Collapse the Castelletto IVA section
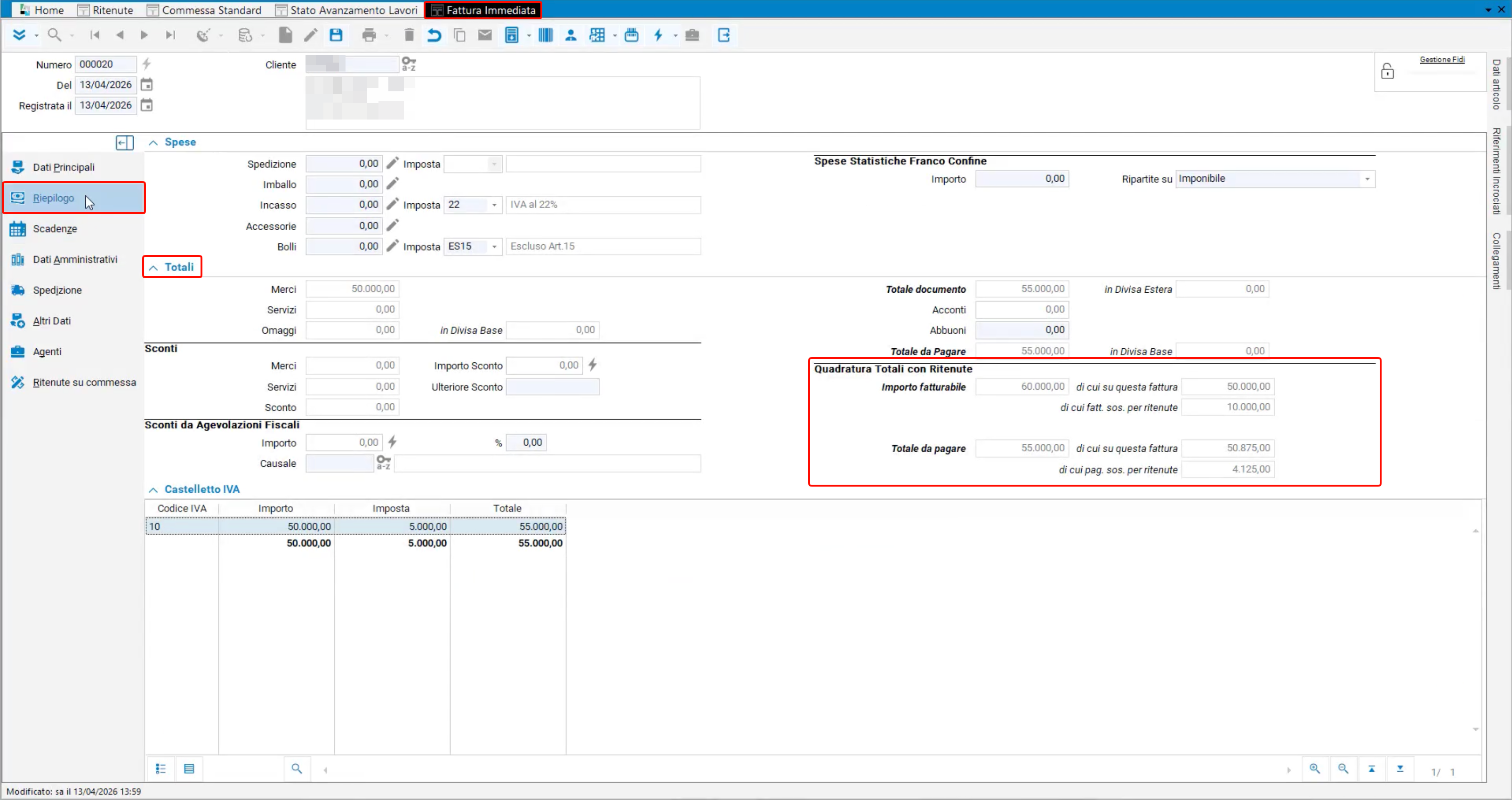 pos(153,490)
